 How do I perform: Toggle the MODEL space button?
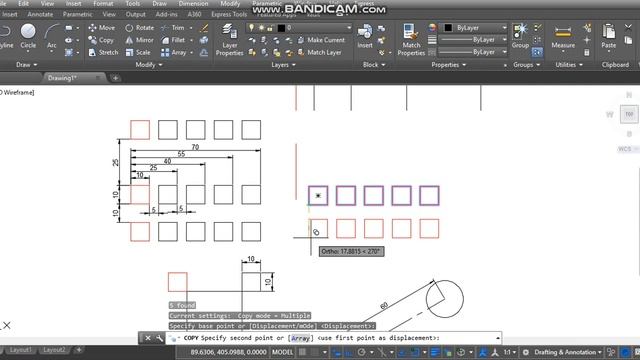[x=282, y=352]
